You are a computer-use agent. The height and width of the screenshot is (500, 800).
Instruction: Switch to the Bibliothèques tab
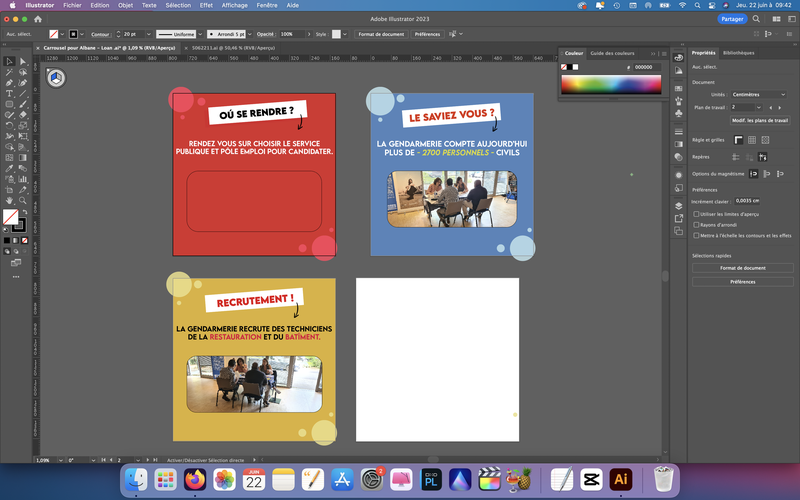tap(738, 53)
